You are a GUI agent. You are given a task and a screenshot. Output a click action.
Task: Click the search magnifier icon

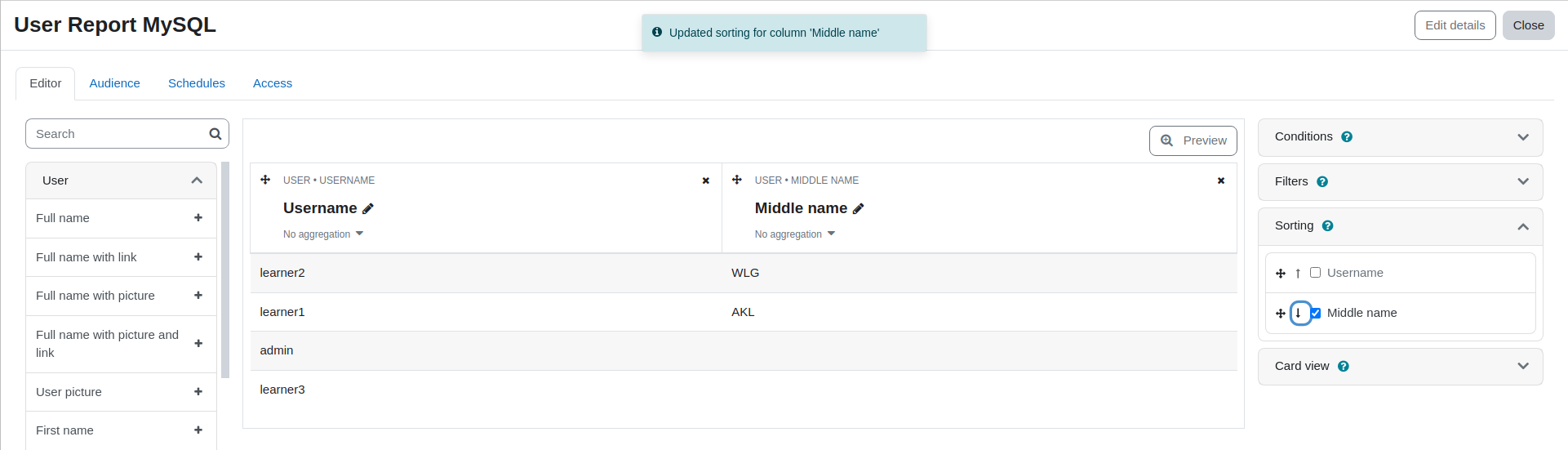tap(215, 134)
